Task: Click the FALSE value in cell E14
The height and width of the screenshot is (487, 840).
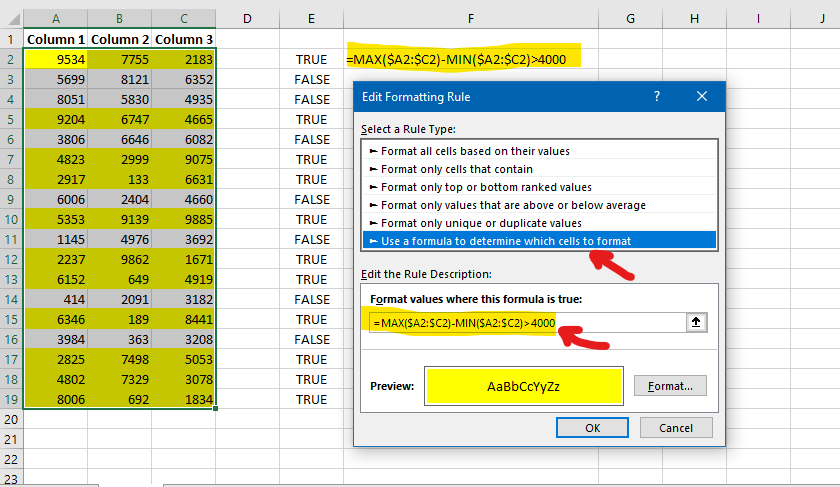Action: pos(312,299)
